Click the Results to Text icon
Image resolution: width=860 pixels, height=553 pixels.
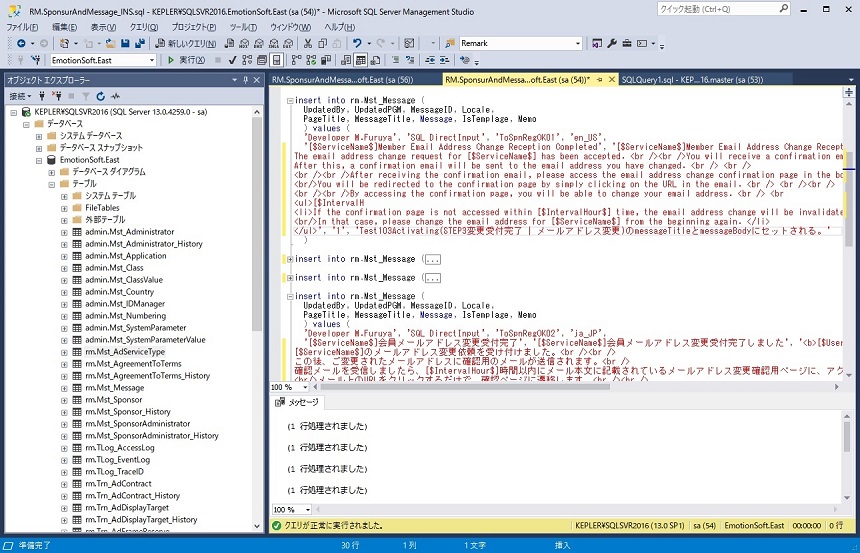point(346,60)
